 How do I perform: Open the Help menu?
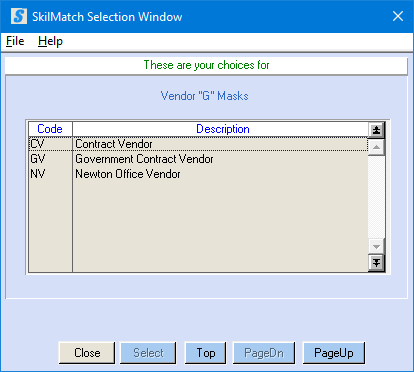[50, 41]
